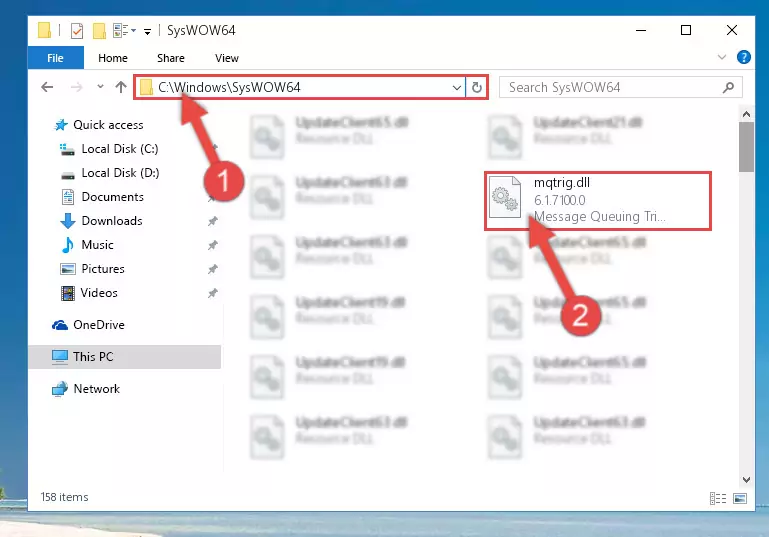Click the mqtrig.dll gear file icon
The image size is (769, 537).
pos(505,198)
